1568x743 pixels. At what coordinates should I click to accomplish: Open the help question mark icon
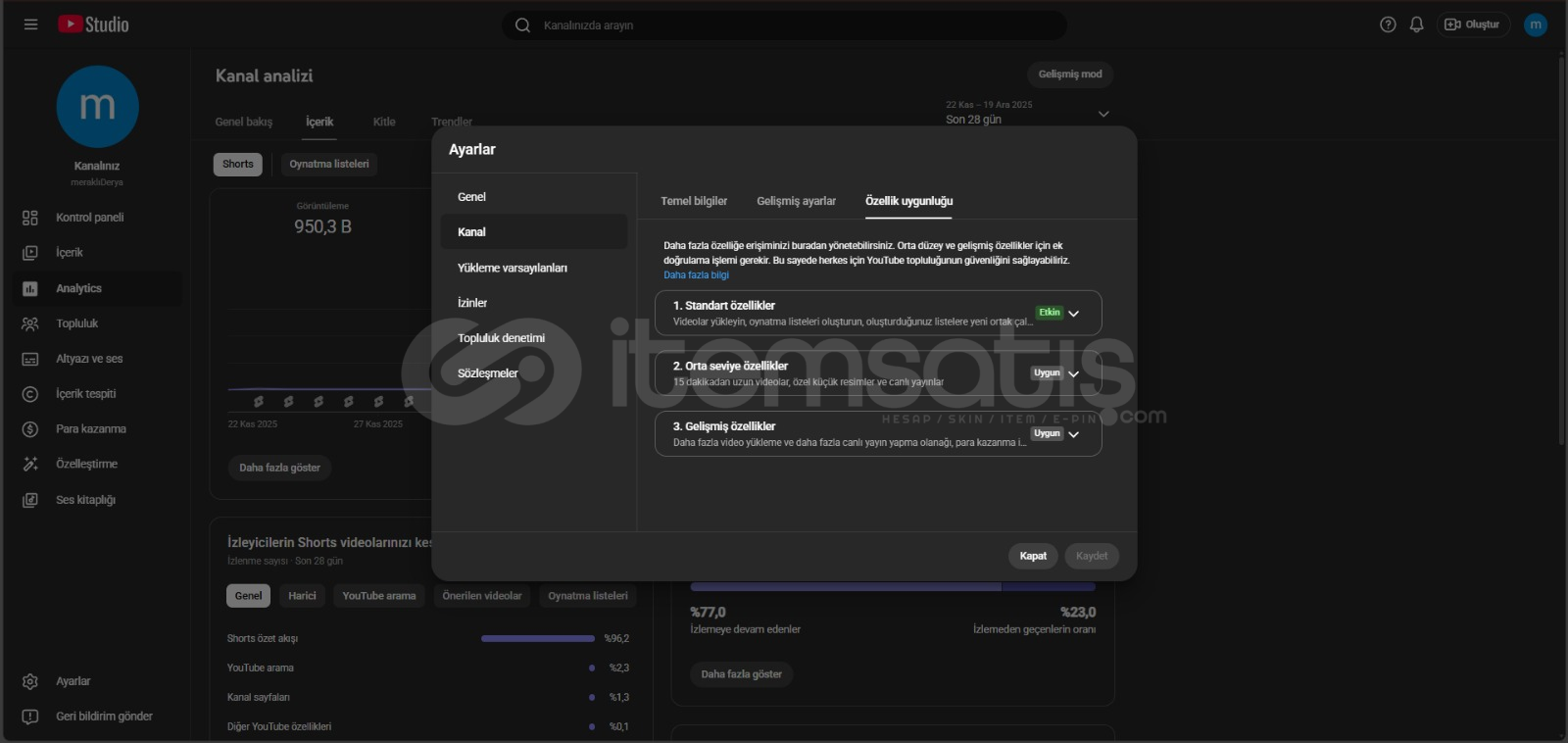pyautogui.click(x=1388, y=25)
